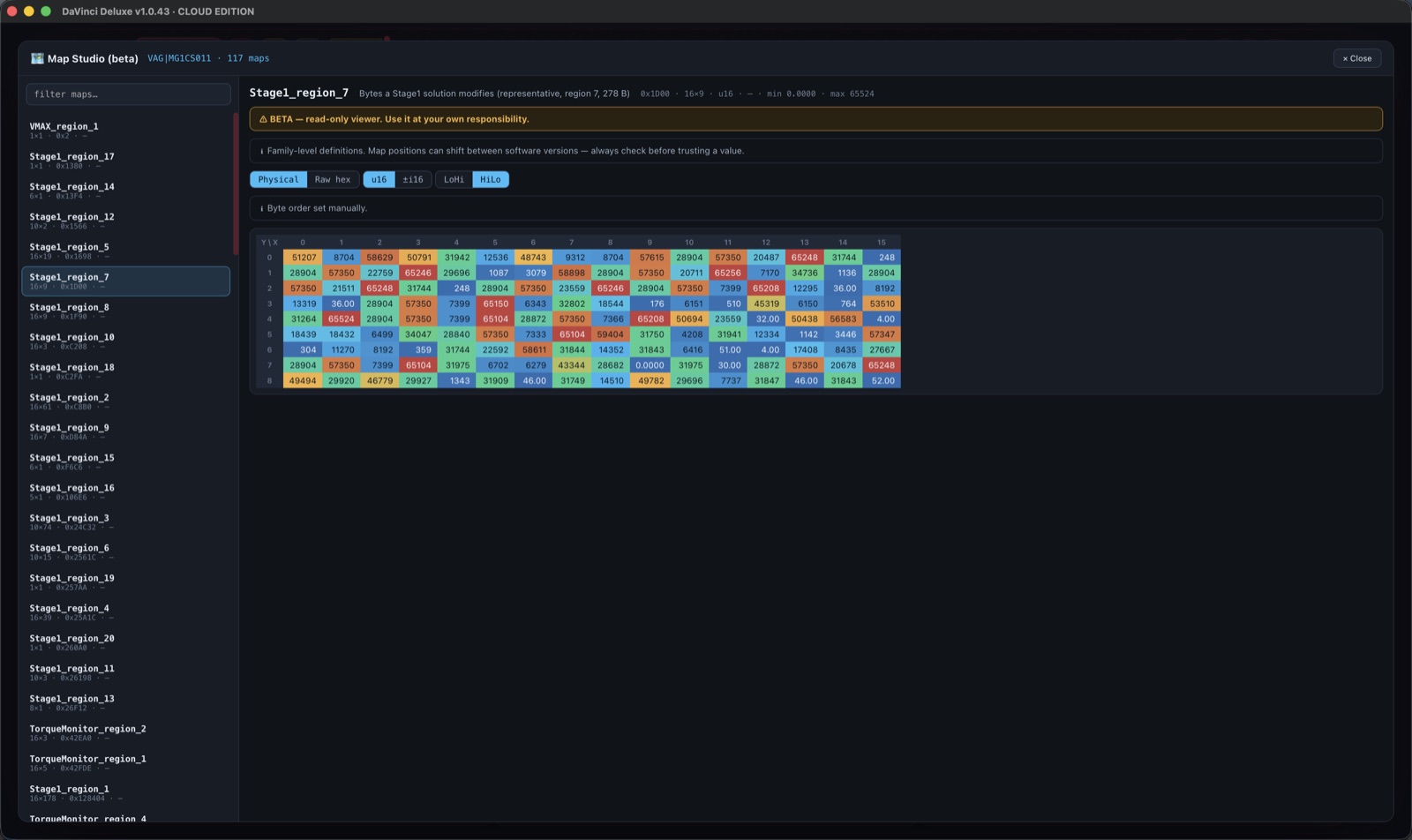
Task: Click cell value 48743 in row 0
Action: [533, 258]
